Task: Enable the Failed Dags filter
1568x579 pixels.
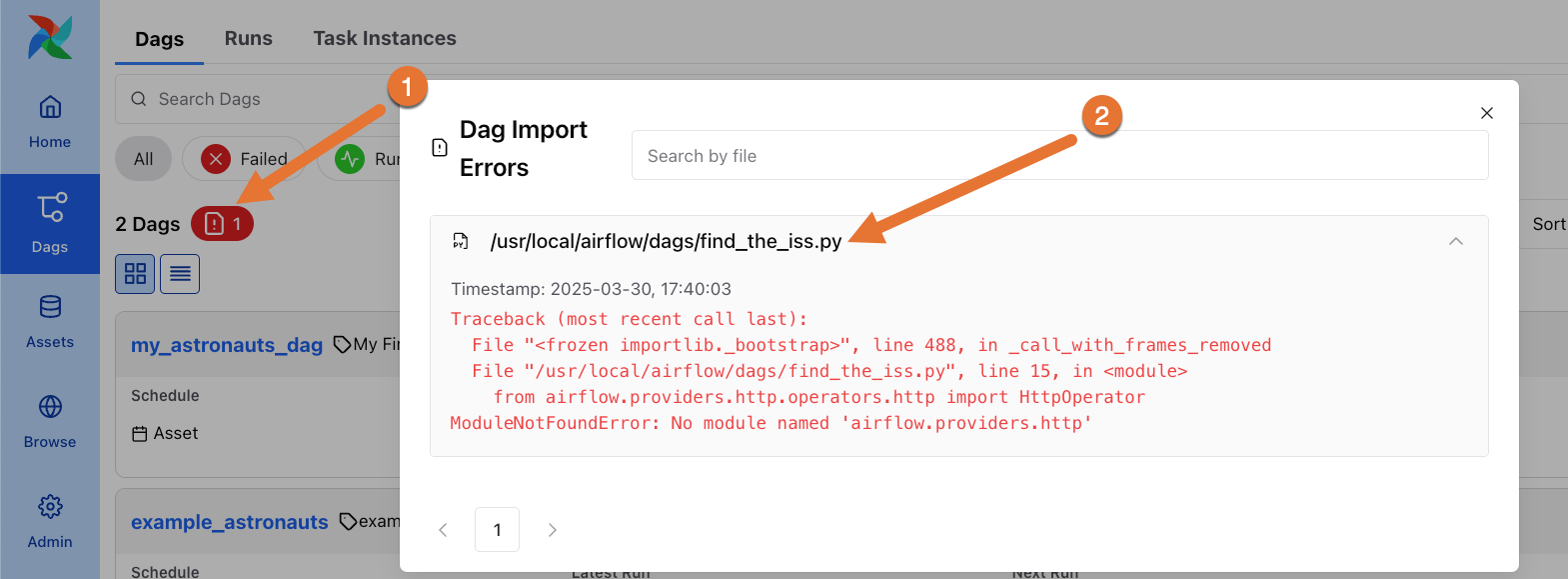Action: pyautogui.click(x=243, y=158)
